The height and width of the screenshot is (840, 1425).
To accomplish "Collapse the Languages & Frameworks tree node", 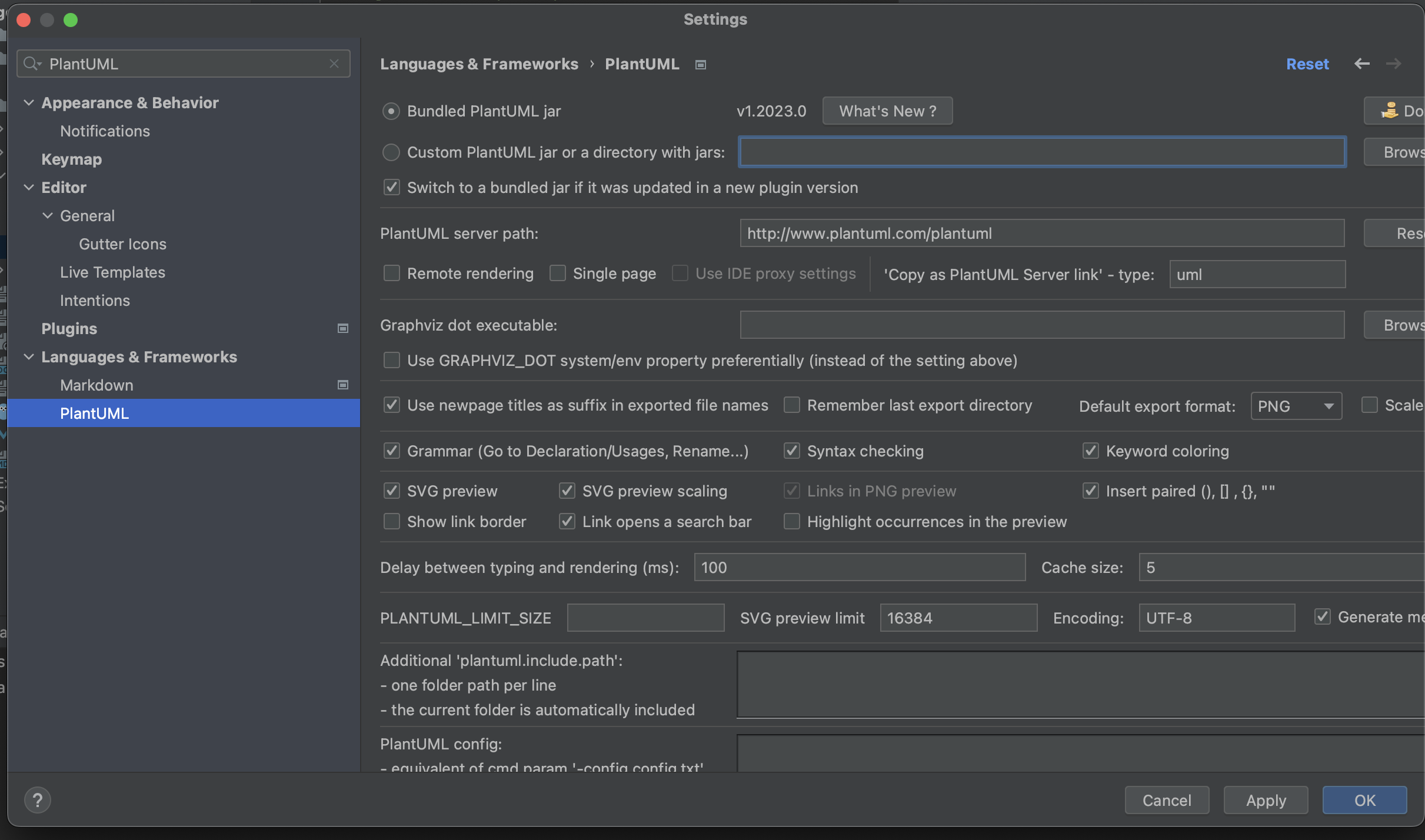I will pyautogui.click(x=28, y=356).
